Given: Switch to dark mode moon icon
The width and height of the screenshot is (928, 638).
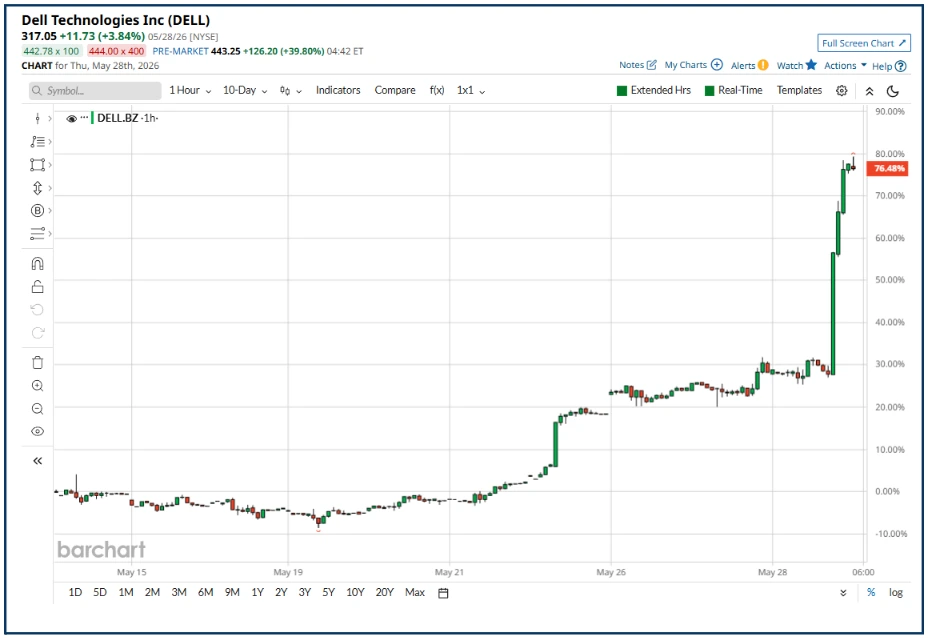Looking at the screenshot, I should click(x=893, y=91).
